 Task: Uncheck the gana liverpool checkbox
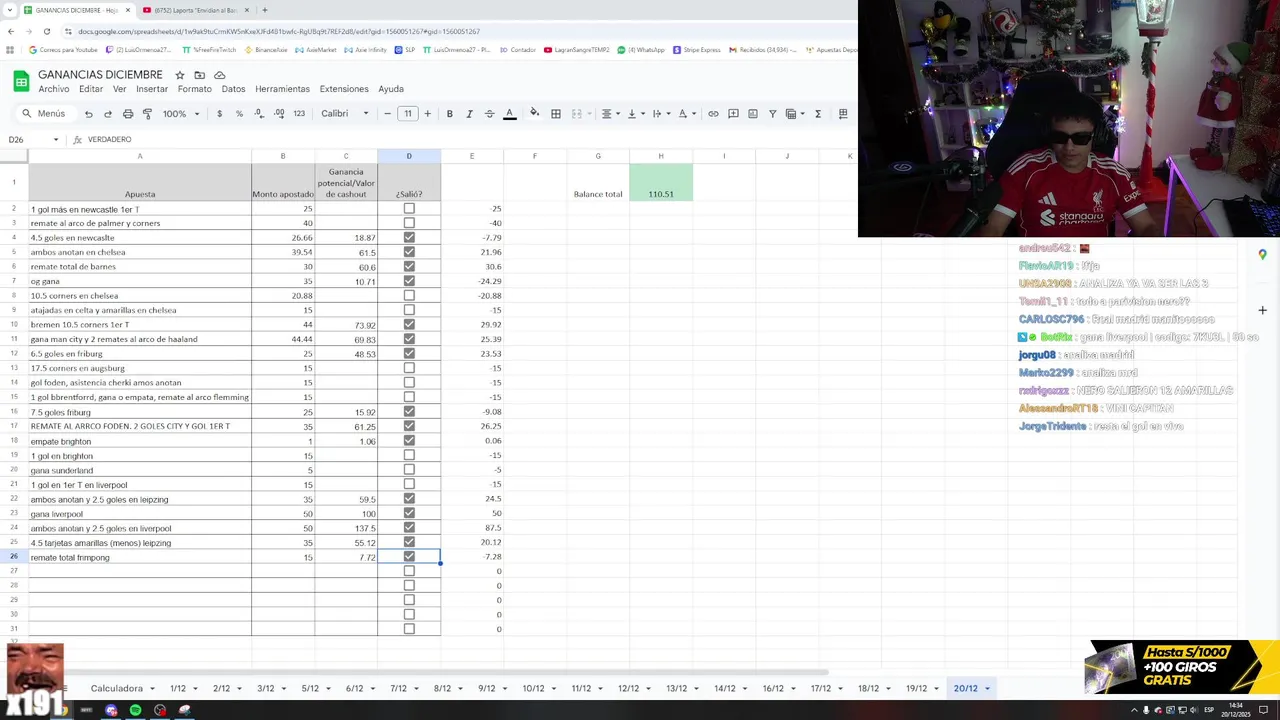(409, 513)
